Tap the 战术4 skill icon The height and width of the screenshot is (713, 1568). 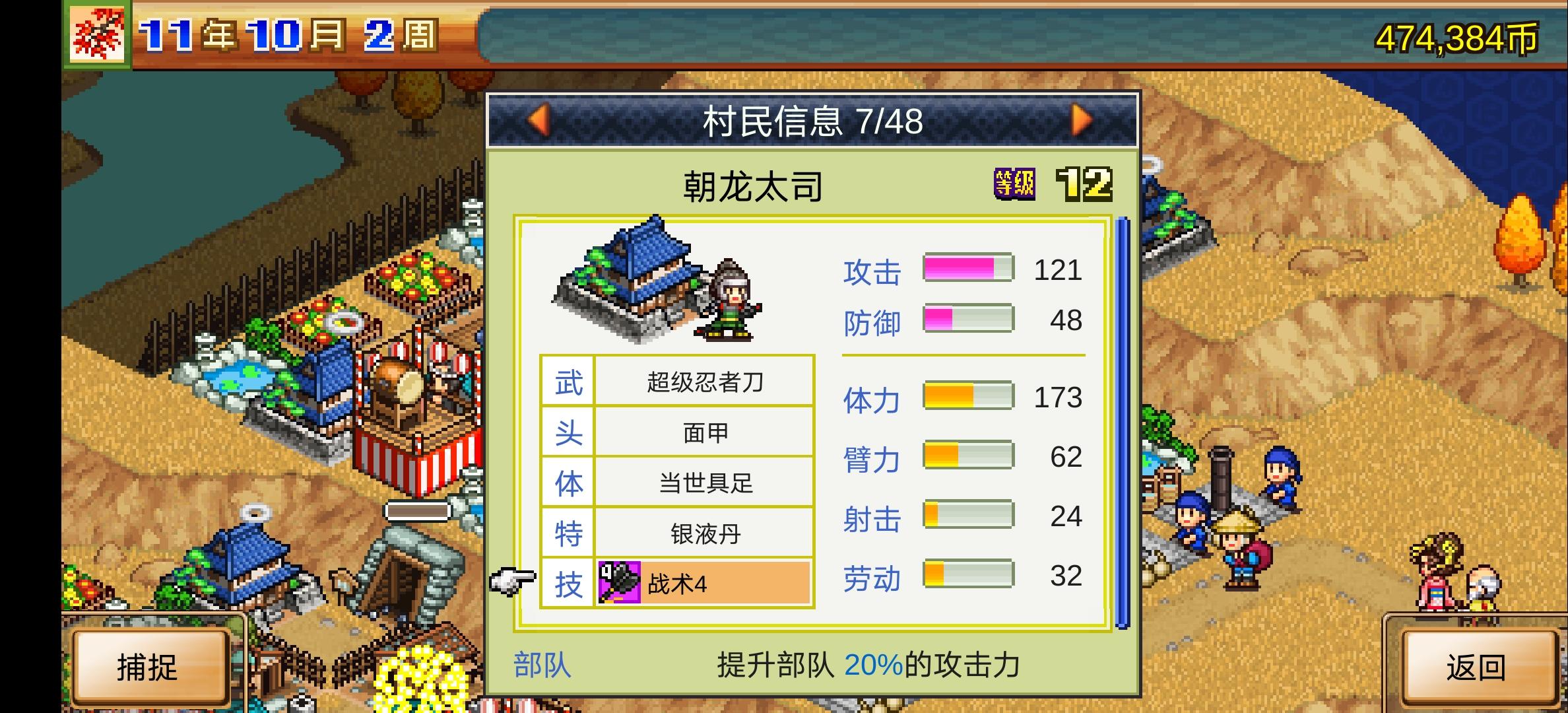pyautogui.click(x=619, y=582)
